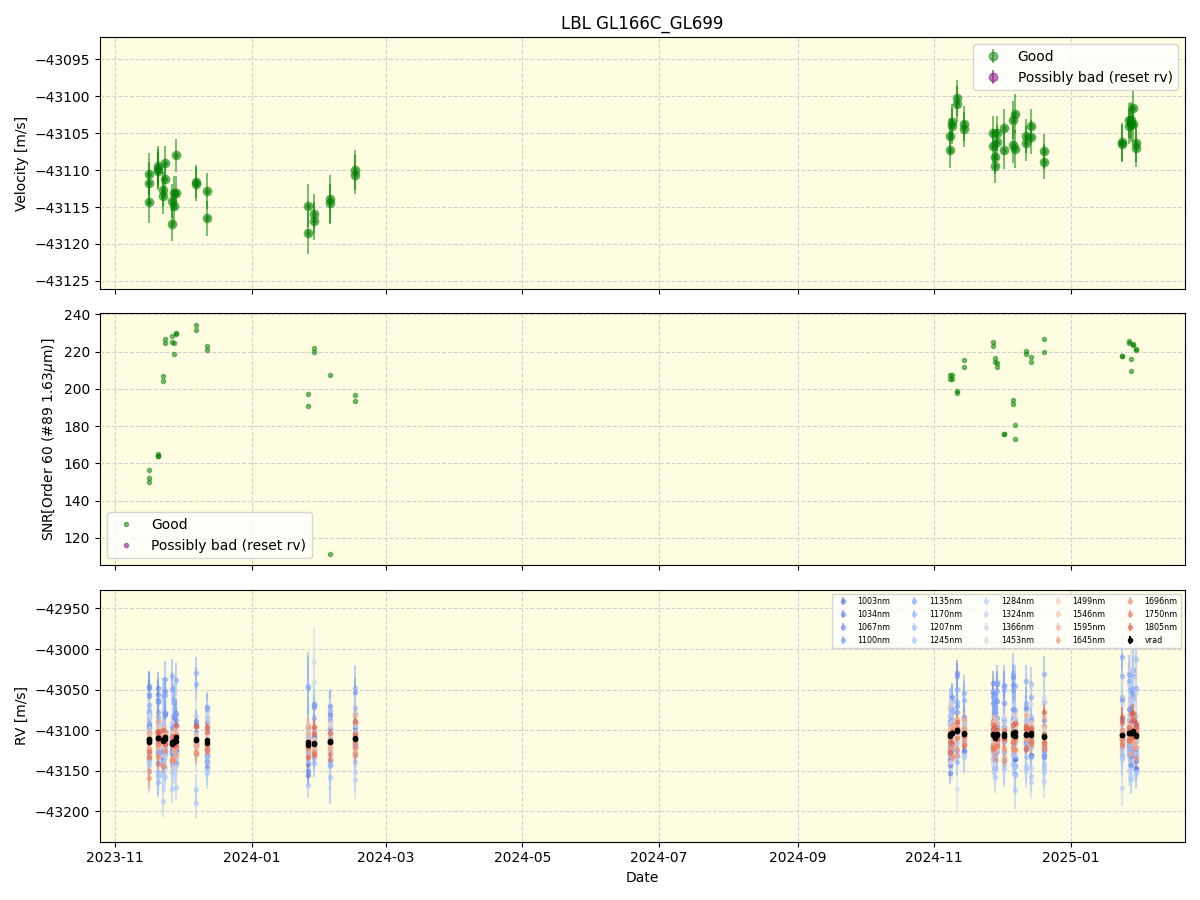Click the 2024-07 date tick label
The height and width of the screenshot is (900, 1200).
coord(660,857)
